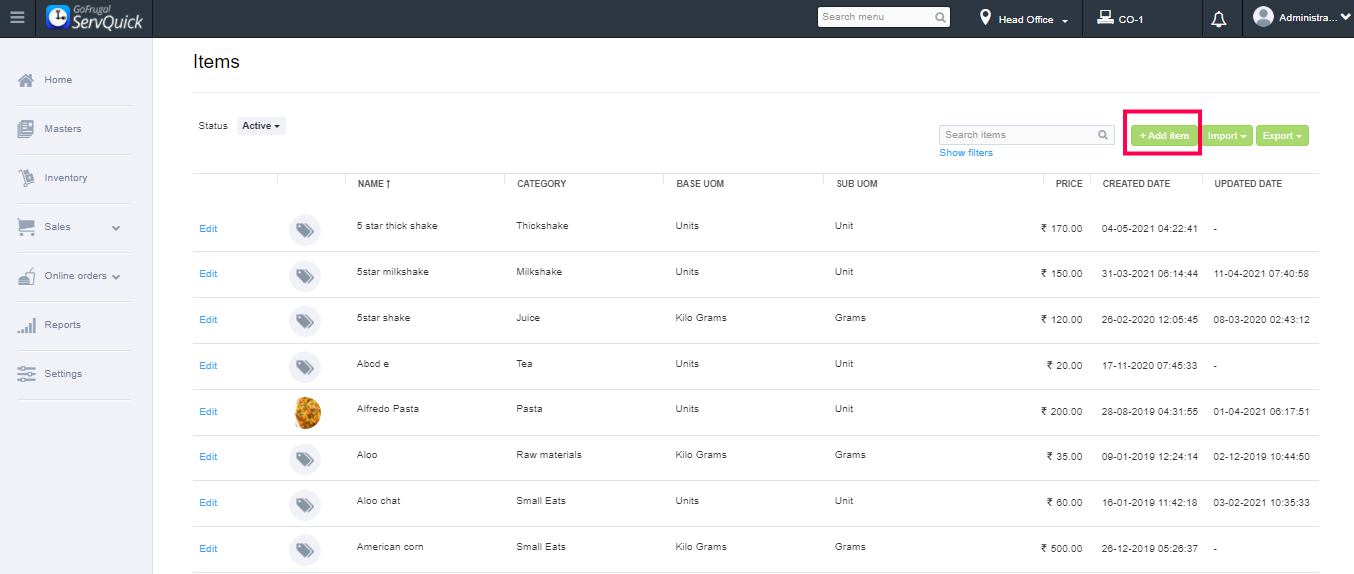Click the Inventory sidebar icon
The height and width of the screenshot is (574, 1354).
pyautogui.click(x=26, y=178)
